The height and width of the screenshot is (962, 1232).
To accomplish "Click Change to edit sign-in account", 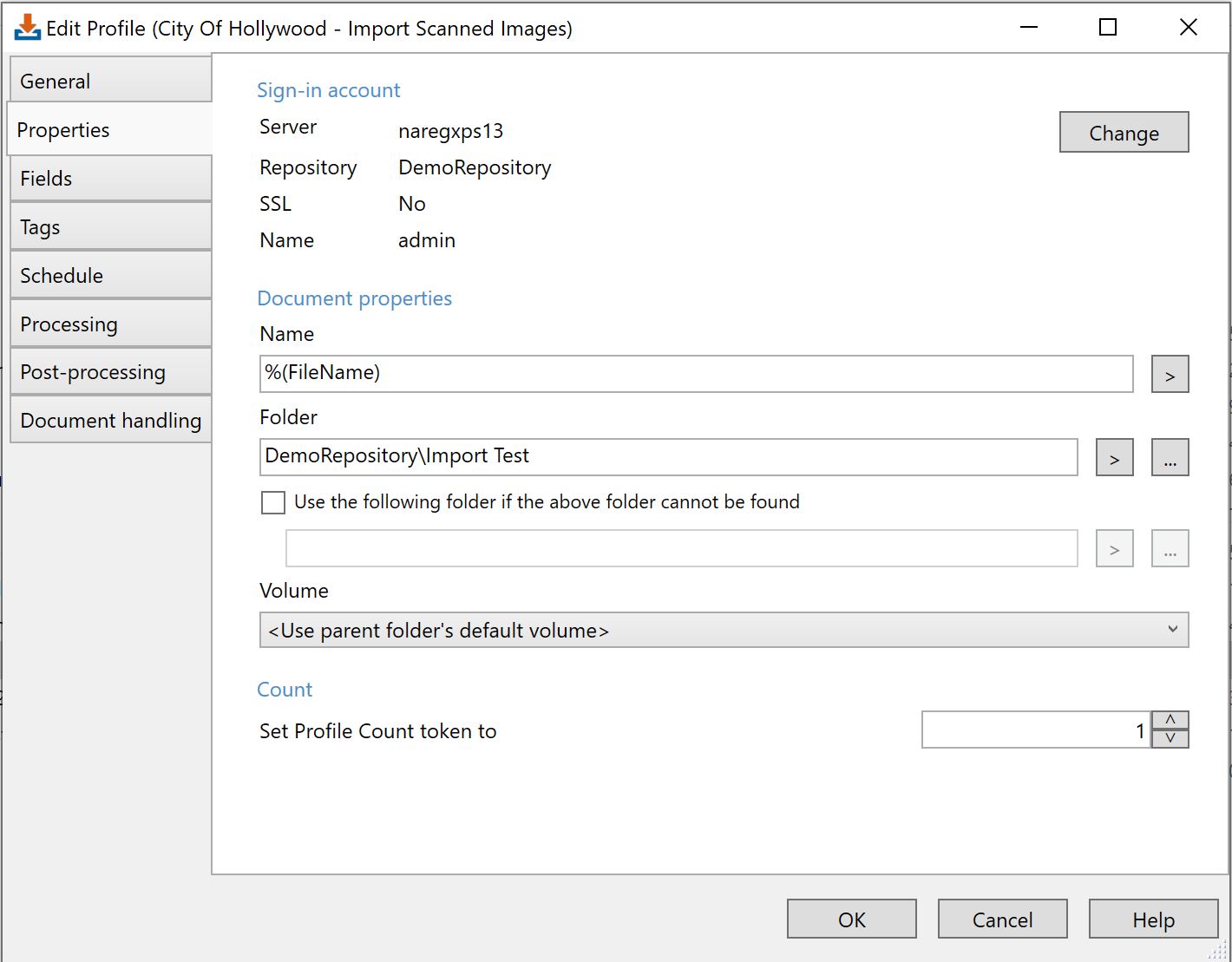I will click(1124, 133).
